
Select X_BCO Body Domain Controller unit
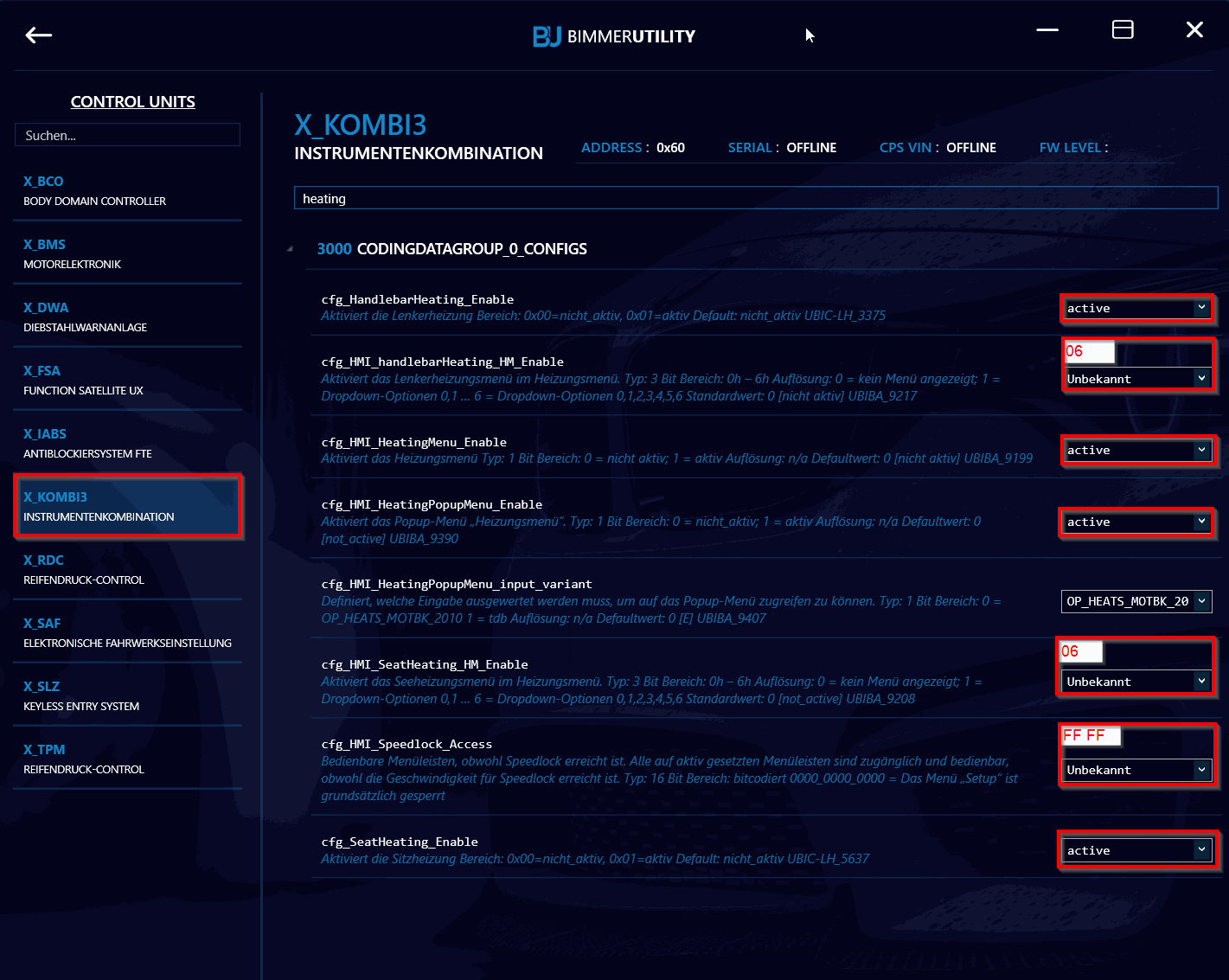coord(127,190)
